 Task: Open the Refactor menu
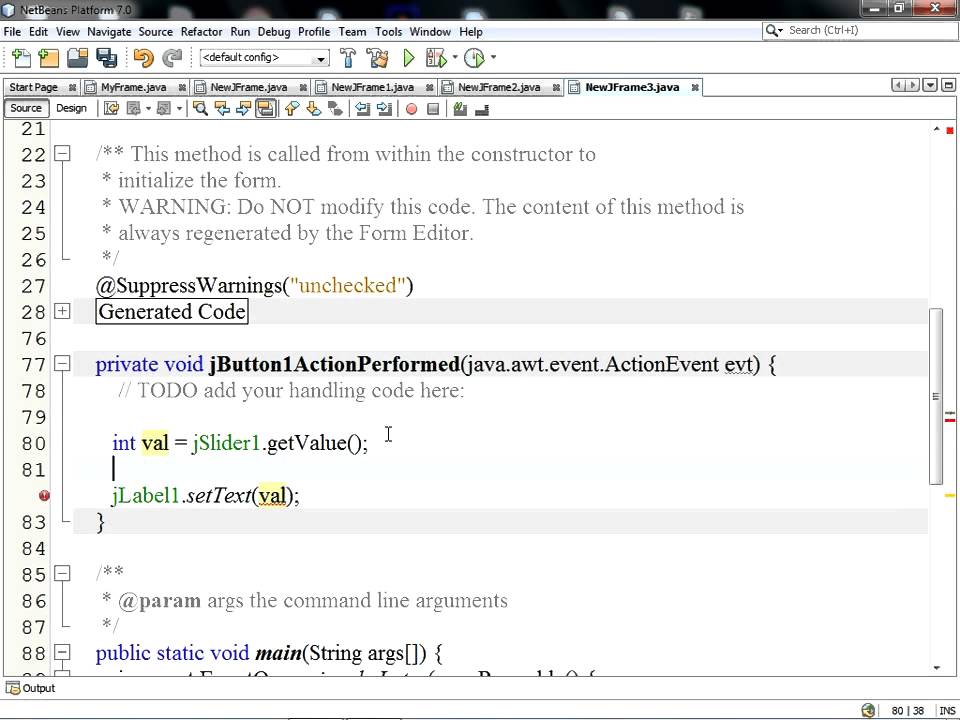click(201, 32)
